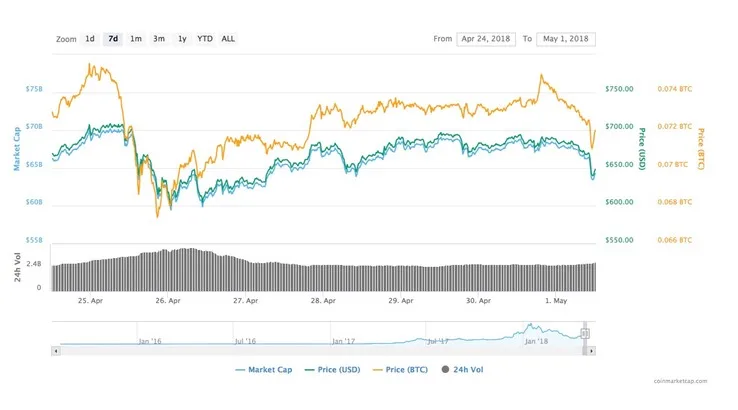The width and height of the screenshot is (738, 410).
Task: Click navigator scrollbar right arrow
Action: tap(590, 350)
